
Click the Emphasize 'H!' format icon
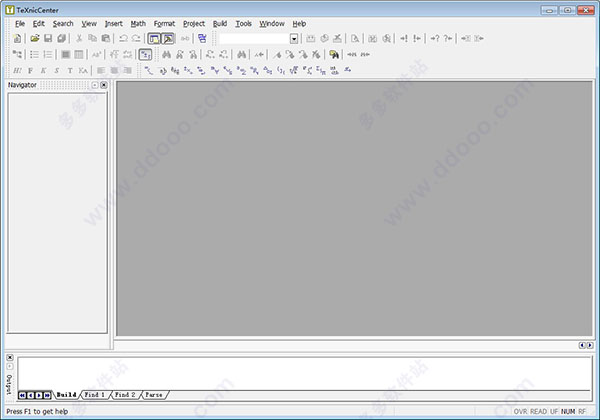pos(17,70)
